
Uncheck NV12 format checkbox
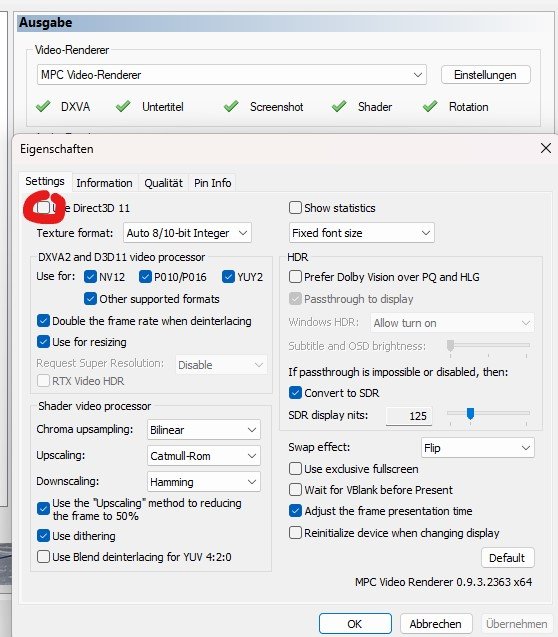click(90, 277)
